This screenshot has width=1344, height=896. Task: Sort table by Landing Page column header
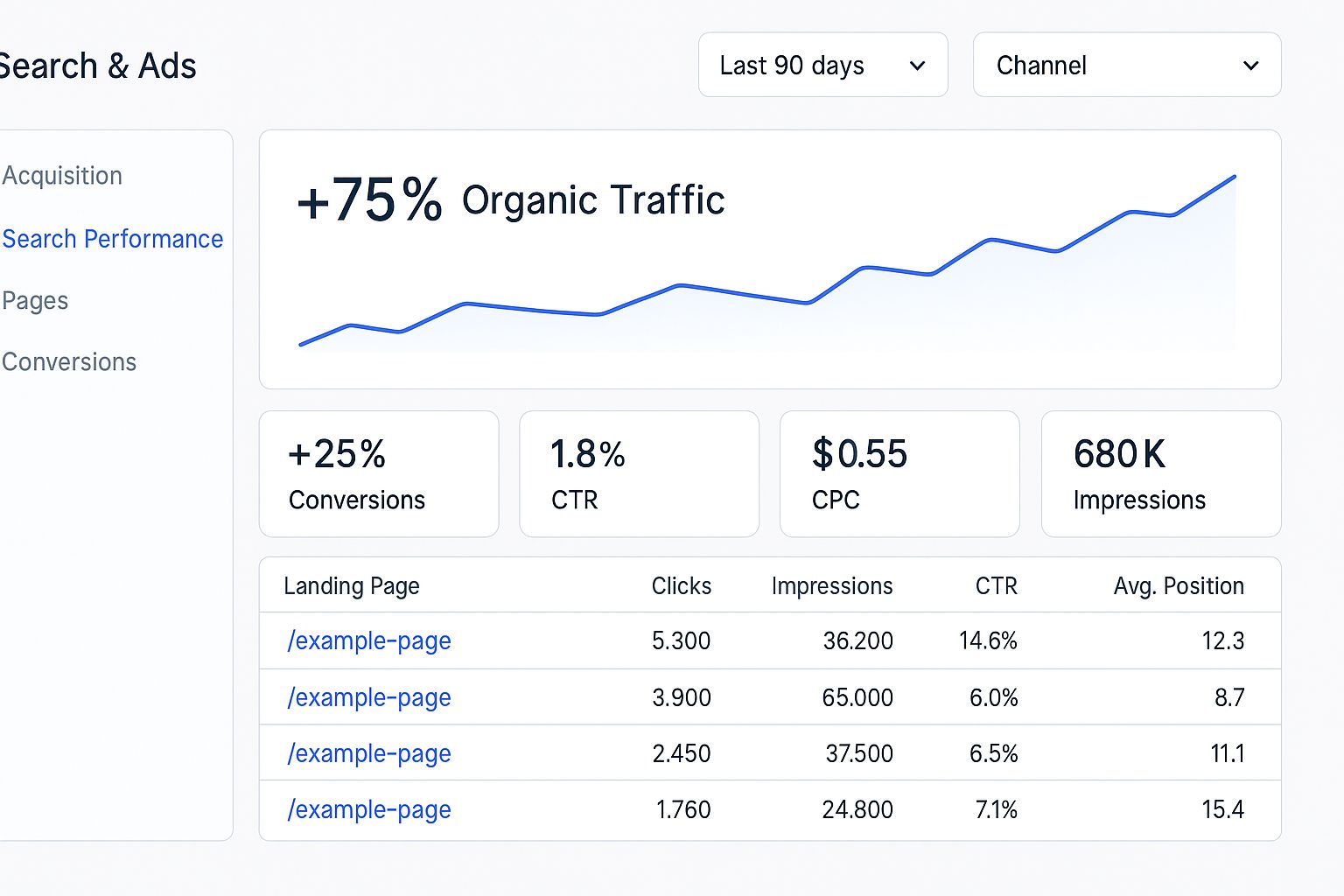[x=352, y=586]
